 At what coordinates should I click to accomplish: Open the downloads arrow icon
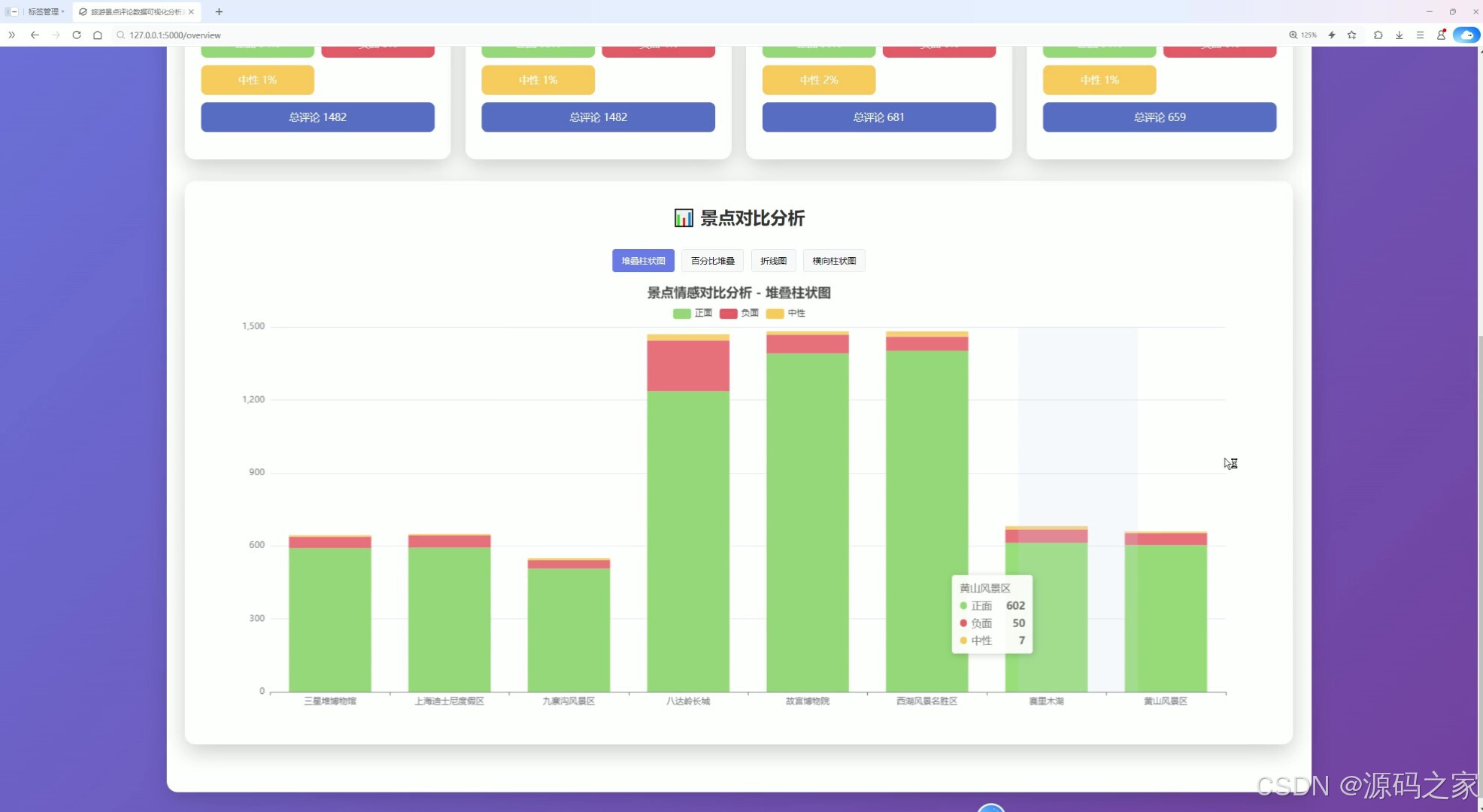point(1399,35)
